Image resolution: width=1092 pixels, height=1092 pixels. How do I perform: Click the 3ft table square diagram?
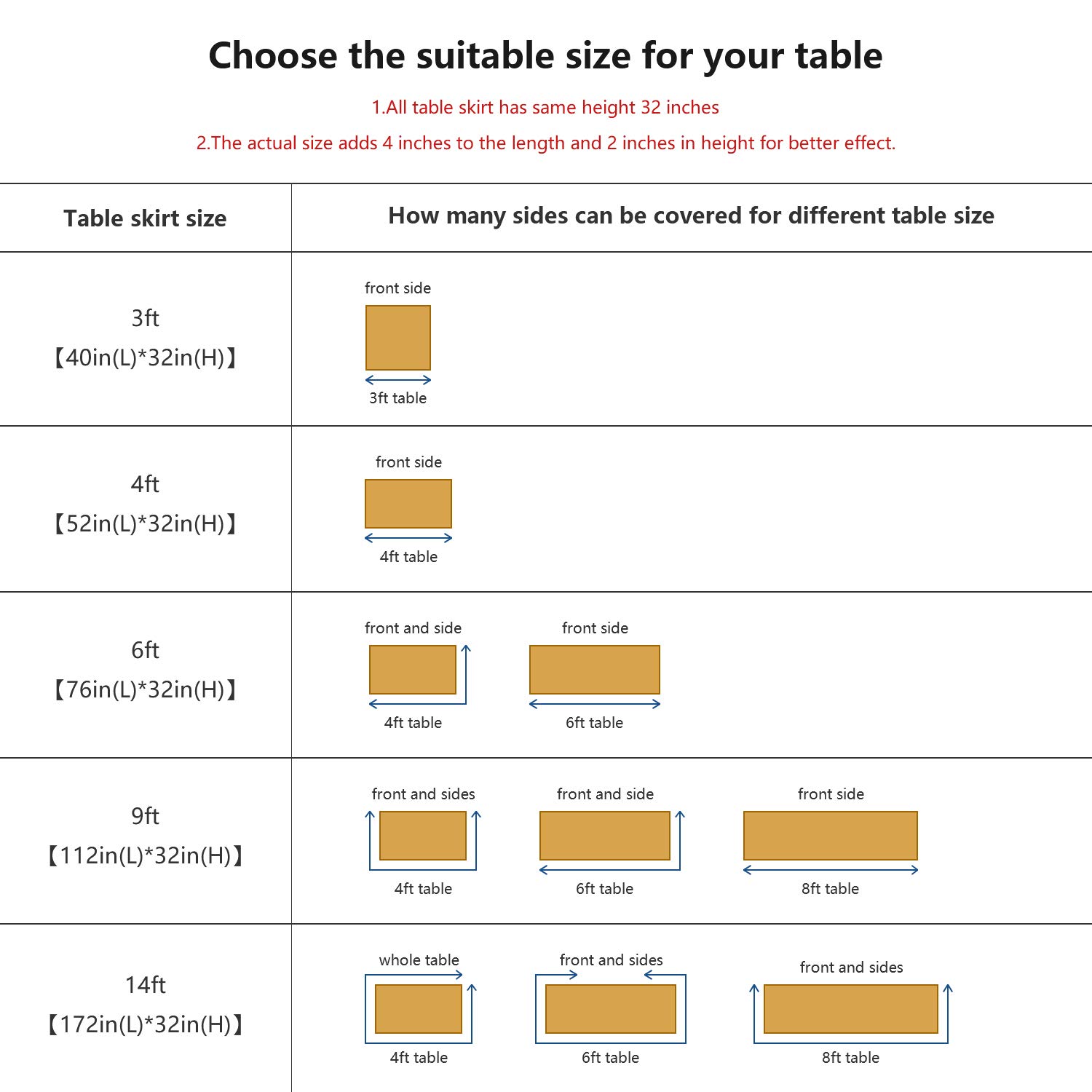click(x=397, y=338)
